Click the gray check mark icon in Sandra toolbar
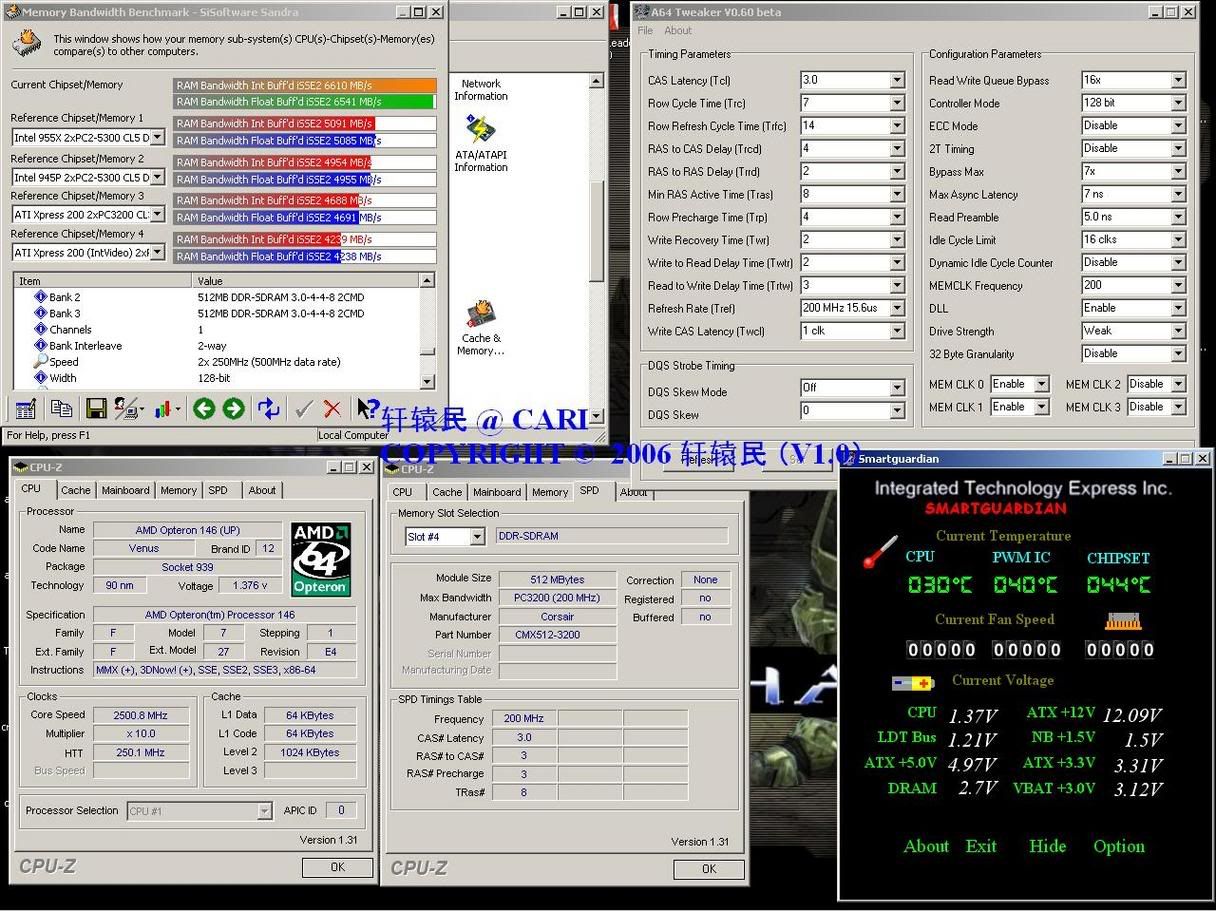1216x912 pixels. (x=304, y=408)
